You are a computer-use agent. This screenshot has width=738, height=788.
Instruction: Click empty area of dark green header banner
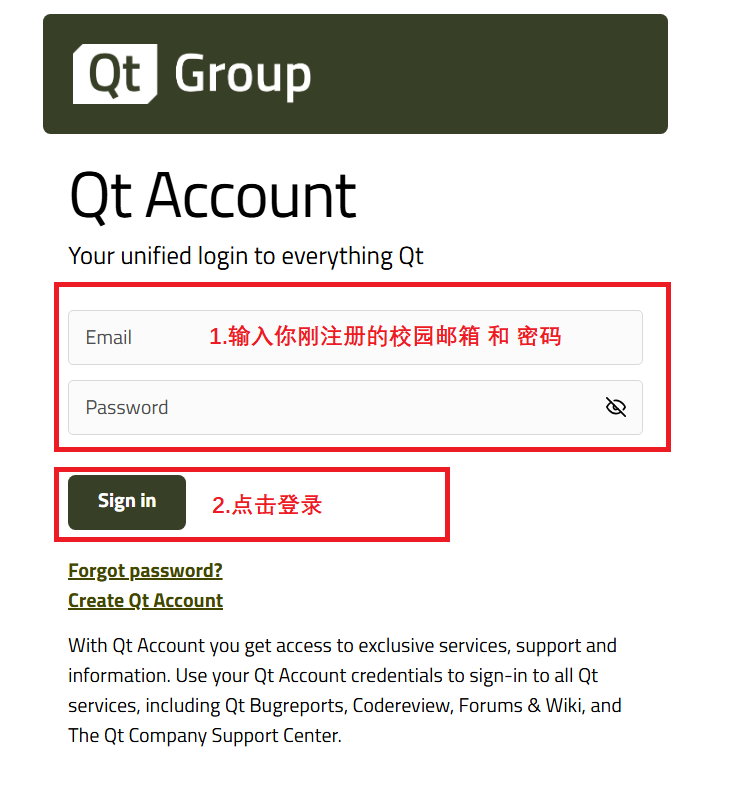tap(492, 74)
